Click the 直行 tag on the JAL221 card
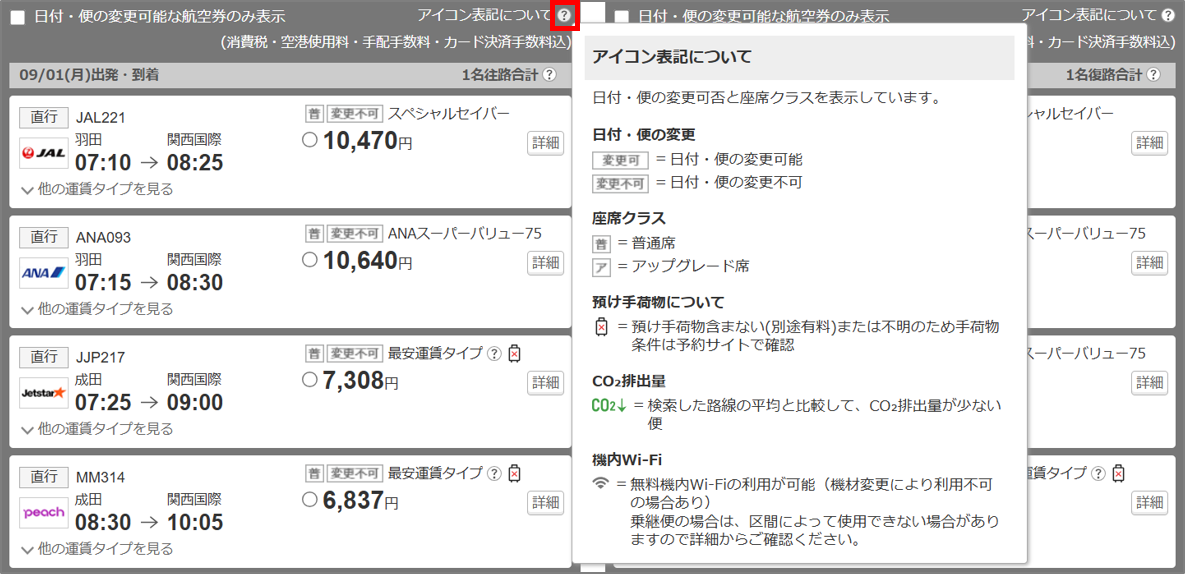1185x574 pixels. click(x=44, y=117)
